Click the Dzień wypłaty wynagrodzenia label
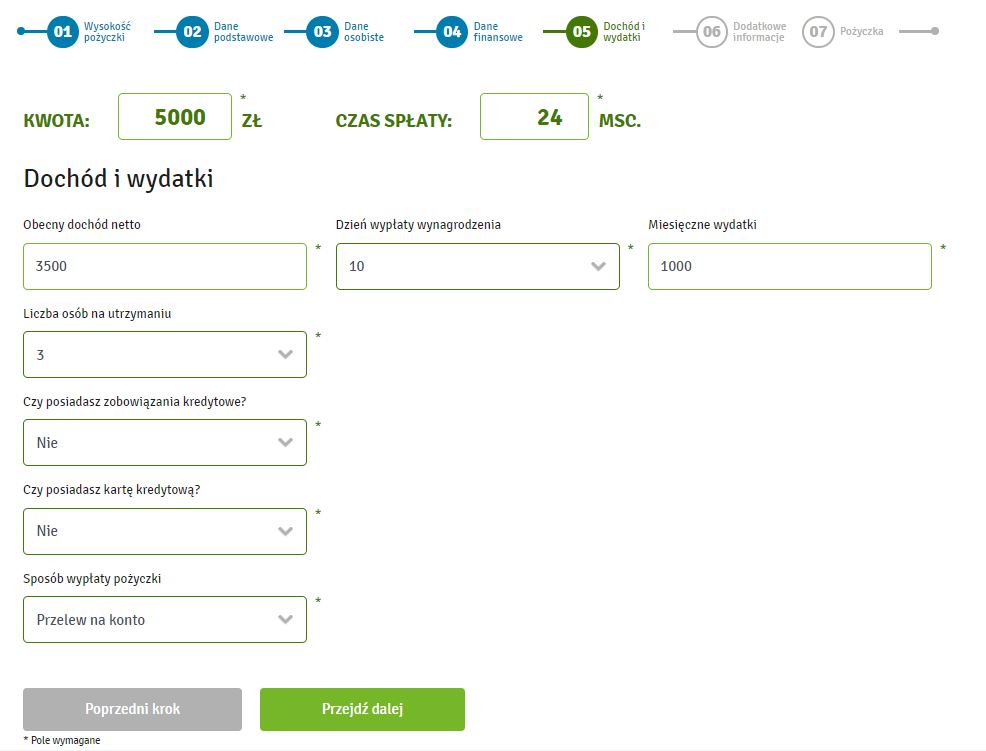This screenshot has height=751, width=986. tap(418, 225)
